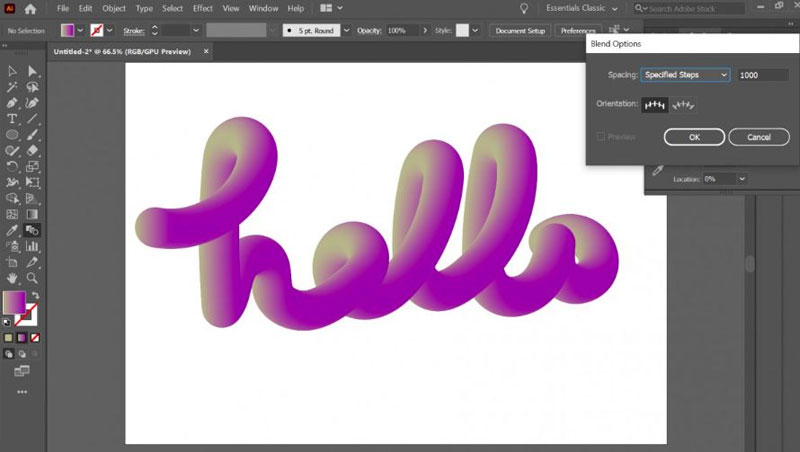The image size is (800, 452).
Task: Open the stroke color dropdown in control bar
Action: pos(110,31)
